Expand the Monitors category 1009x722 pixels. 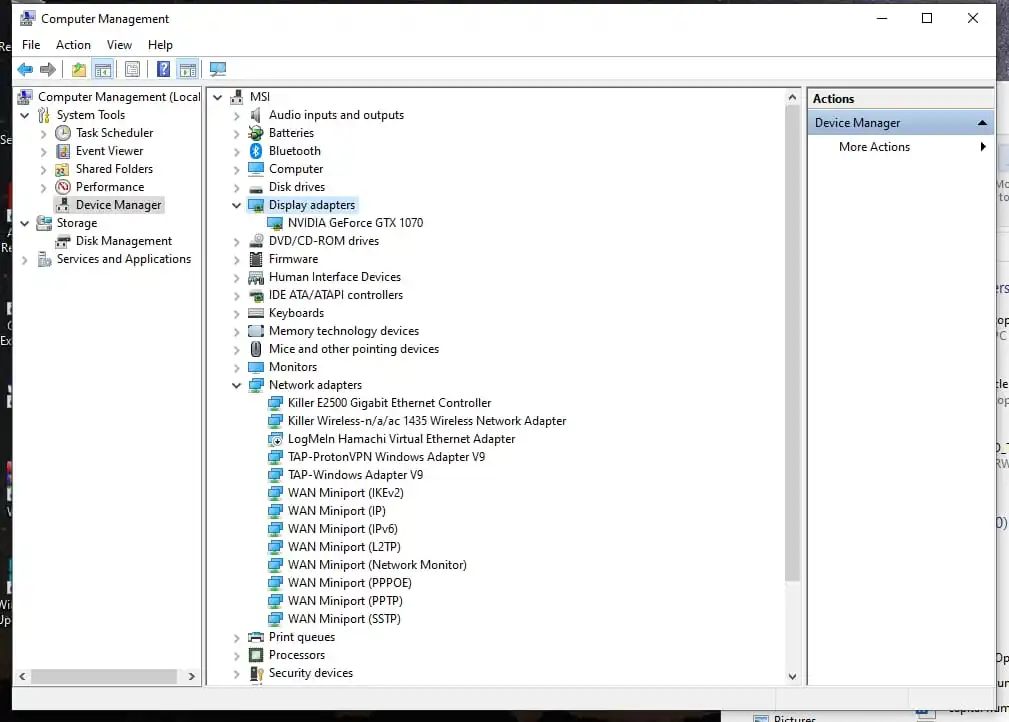(x=236, y=368)
